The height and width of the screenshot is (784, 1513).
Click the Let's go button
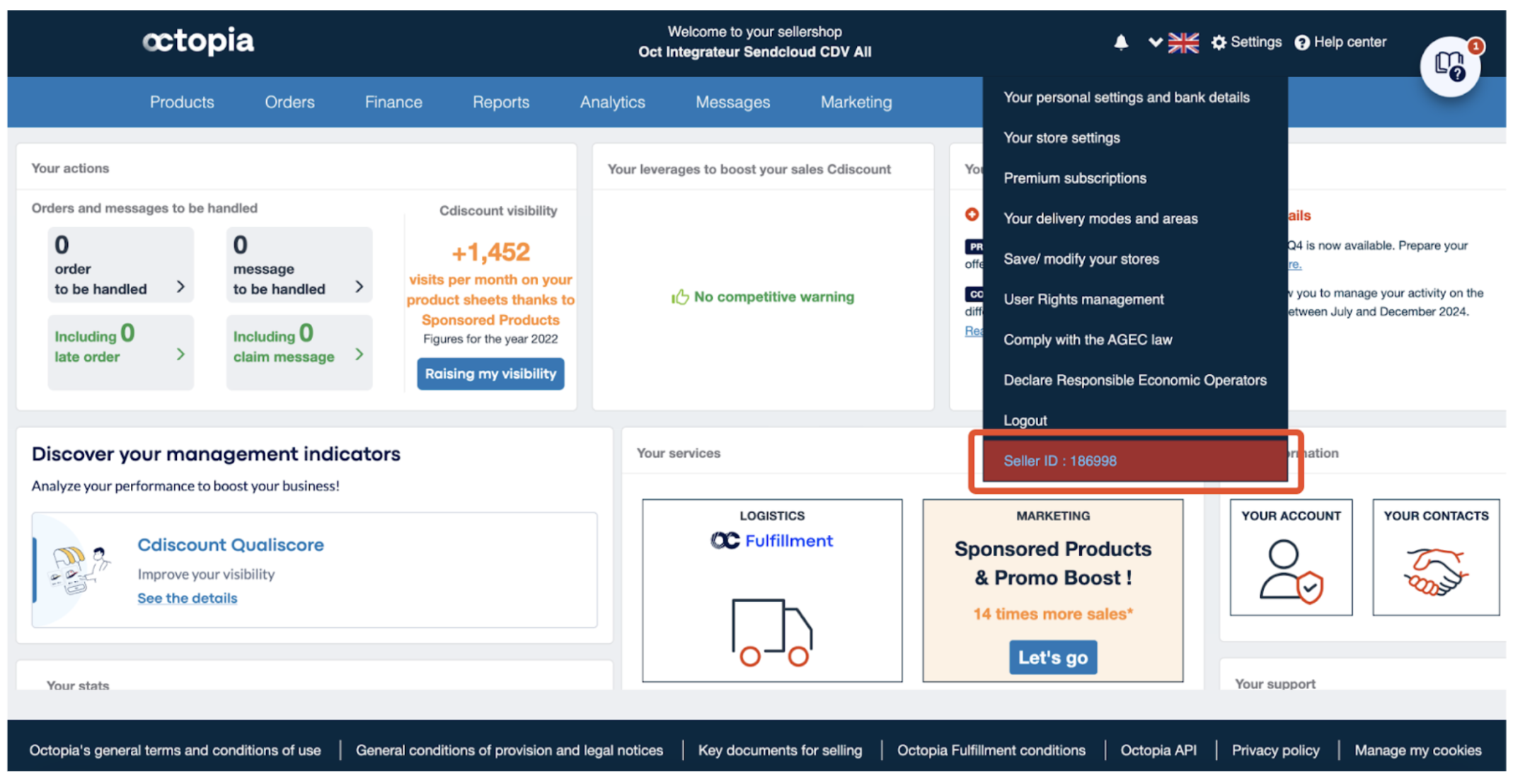pyautogui.click(x=1053, y=657)
